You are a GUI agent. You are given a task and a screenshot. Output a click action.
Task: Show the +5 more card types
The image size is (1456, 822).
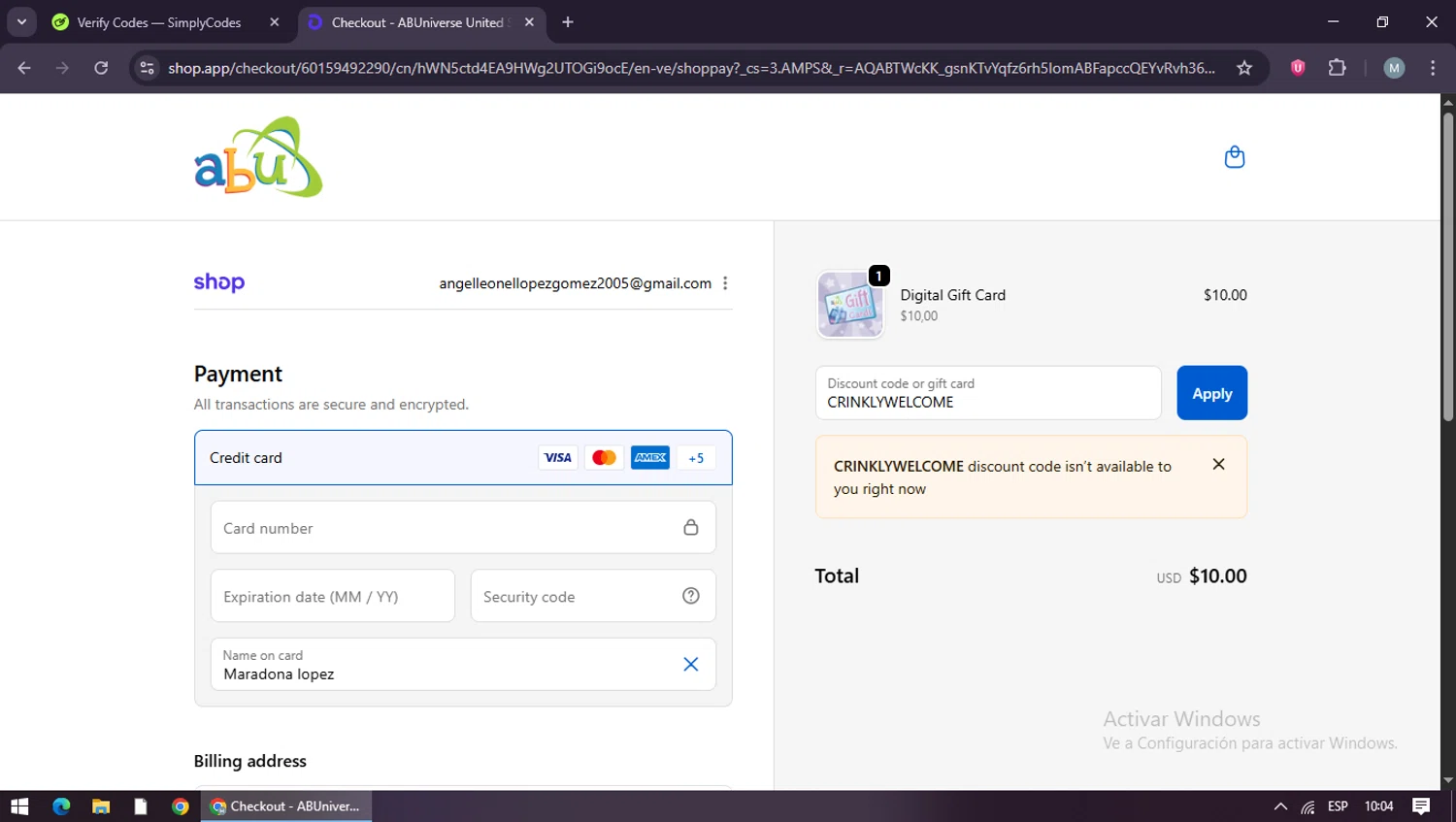point(696,458)
